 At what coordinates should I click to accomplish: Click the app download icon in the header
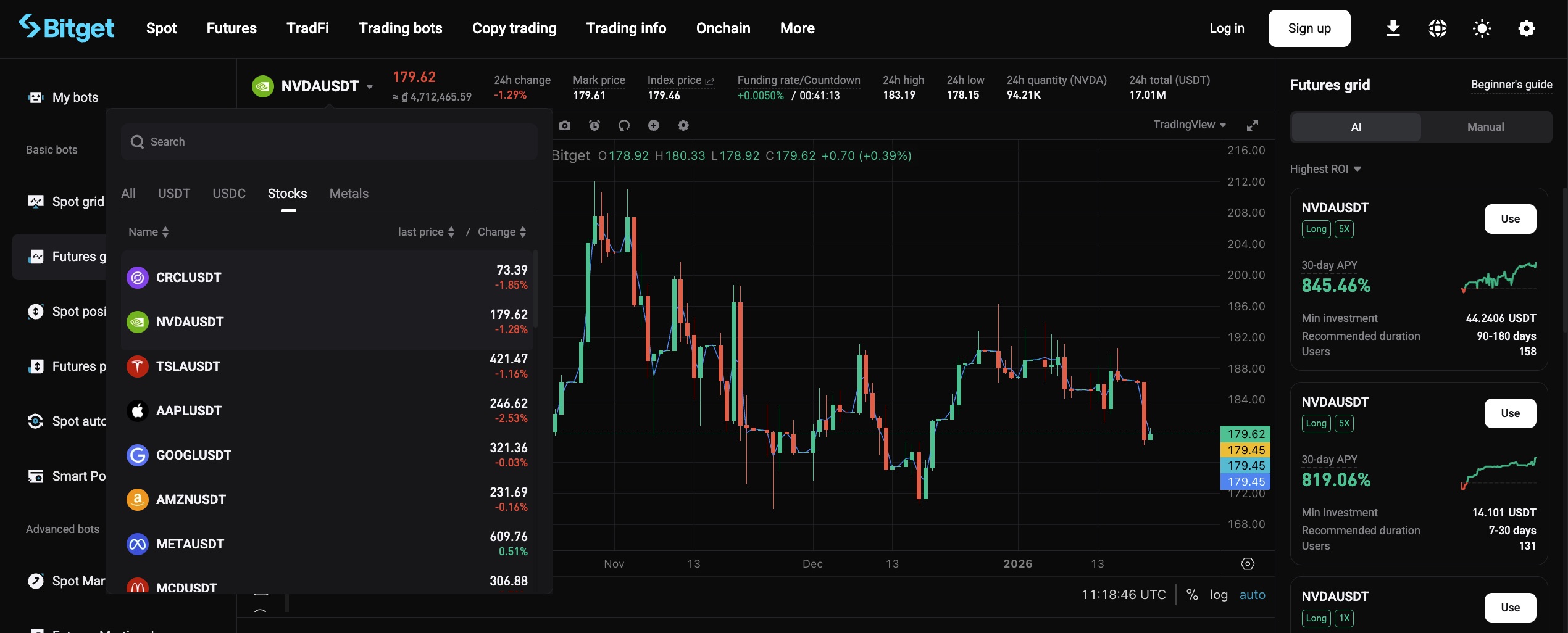point(1393,28)
